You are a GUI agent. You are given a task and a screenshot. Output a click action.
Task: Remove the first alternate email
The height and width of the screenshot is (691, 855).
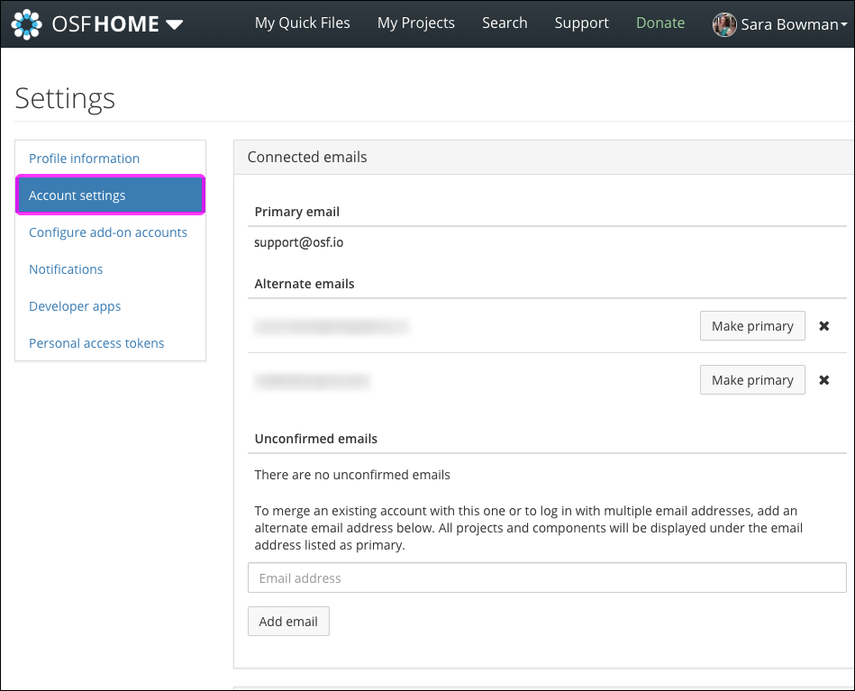824,326
